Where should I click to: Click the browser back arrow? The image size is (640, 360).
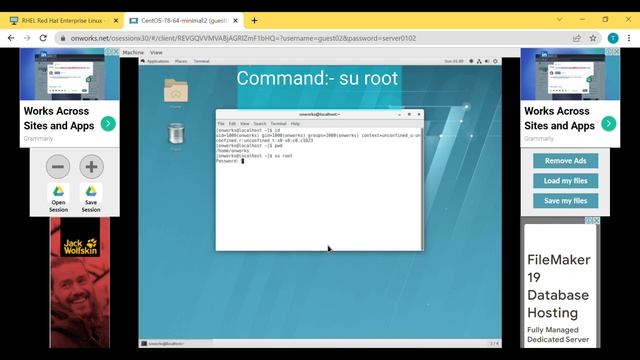point(11,38)
